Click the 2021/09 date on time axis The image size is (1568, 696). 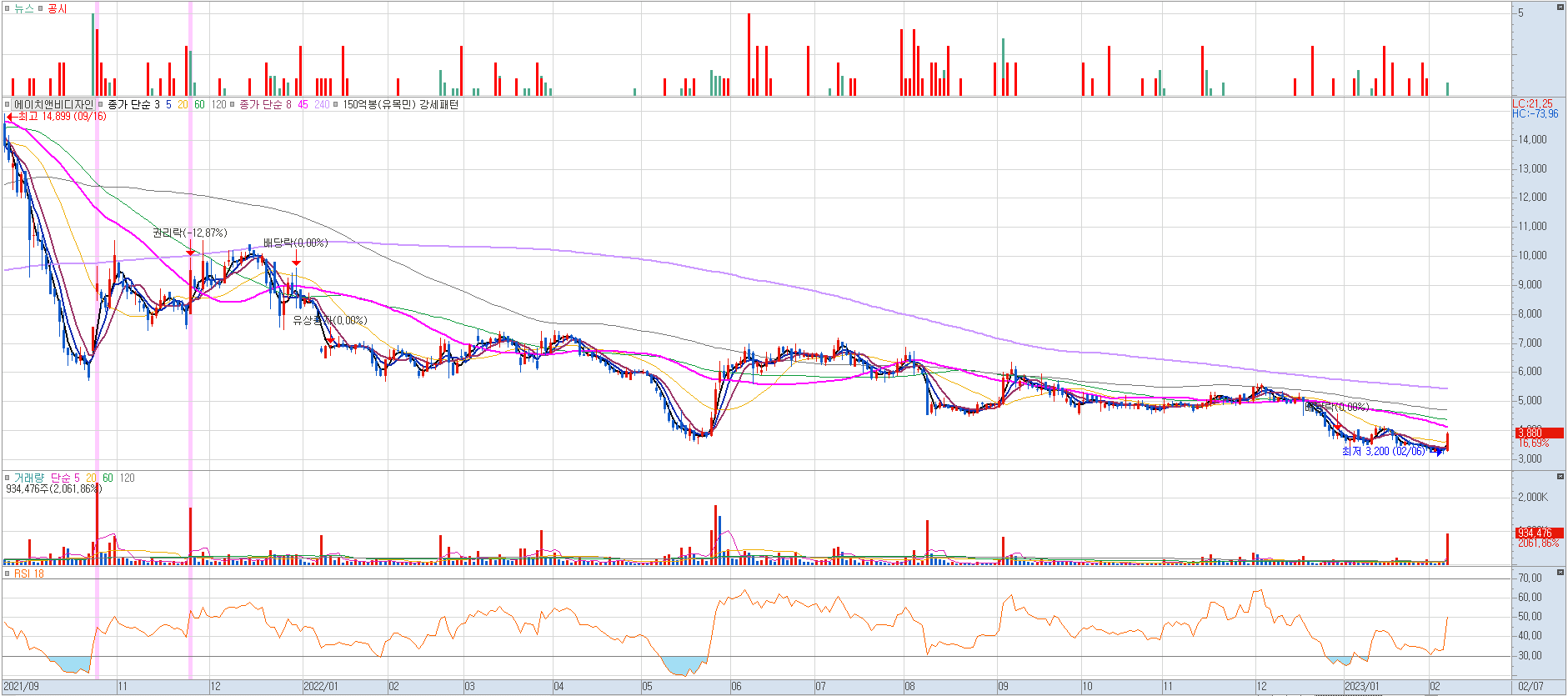(x=20, y=687)
